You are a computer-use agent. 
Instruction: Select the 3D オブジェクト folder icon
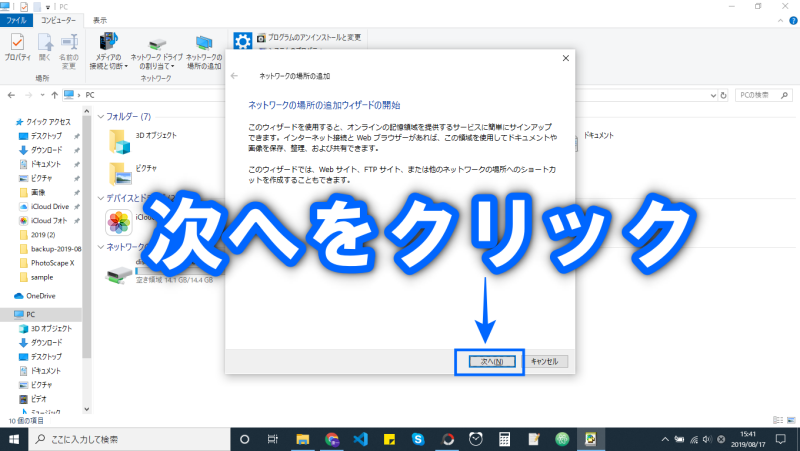119,137
